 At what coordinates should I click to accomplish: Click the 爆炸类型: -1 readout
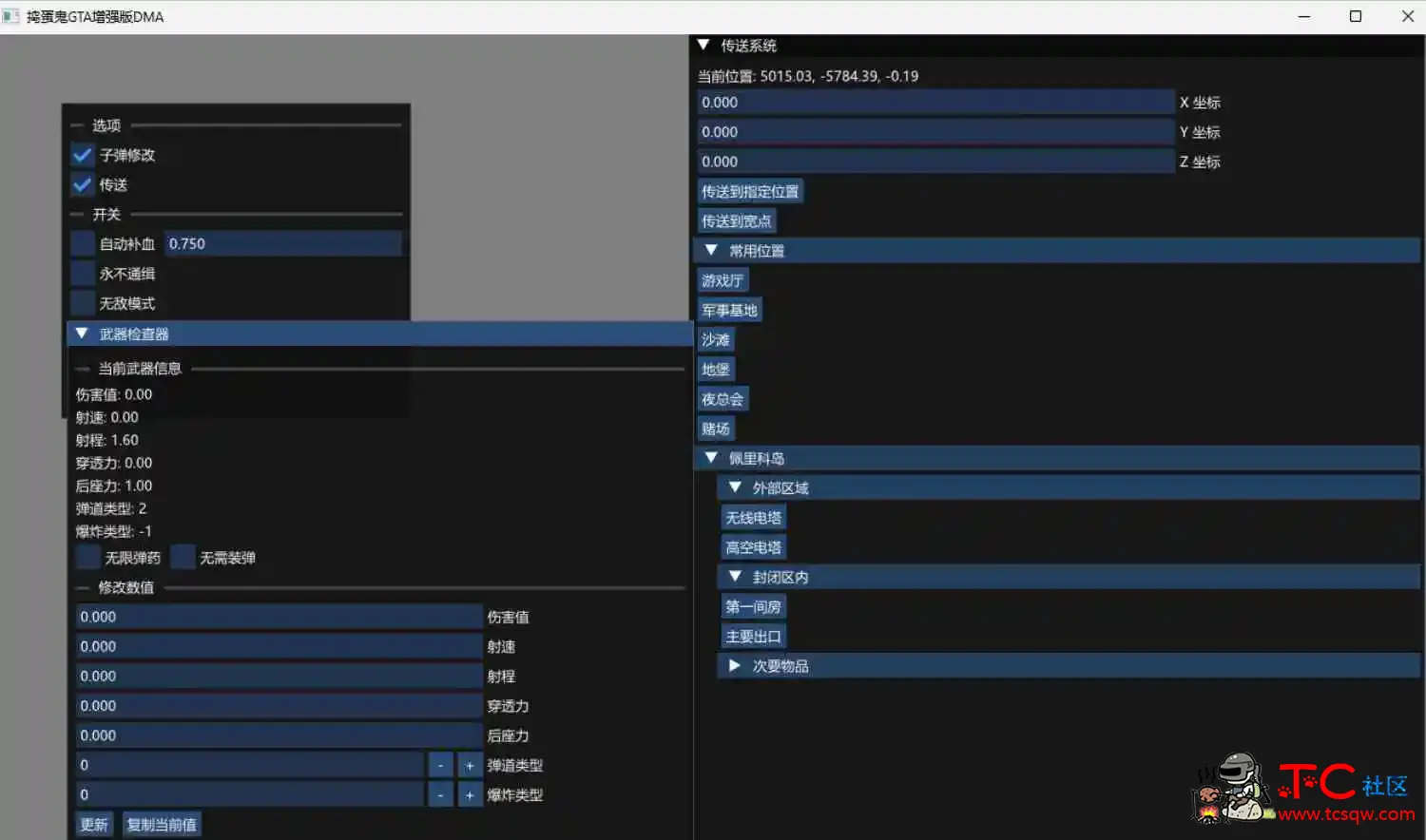114,531
